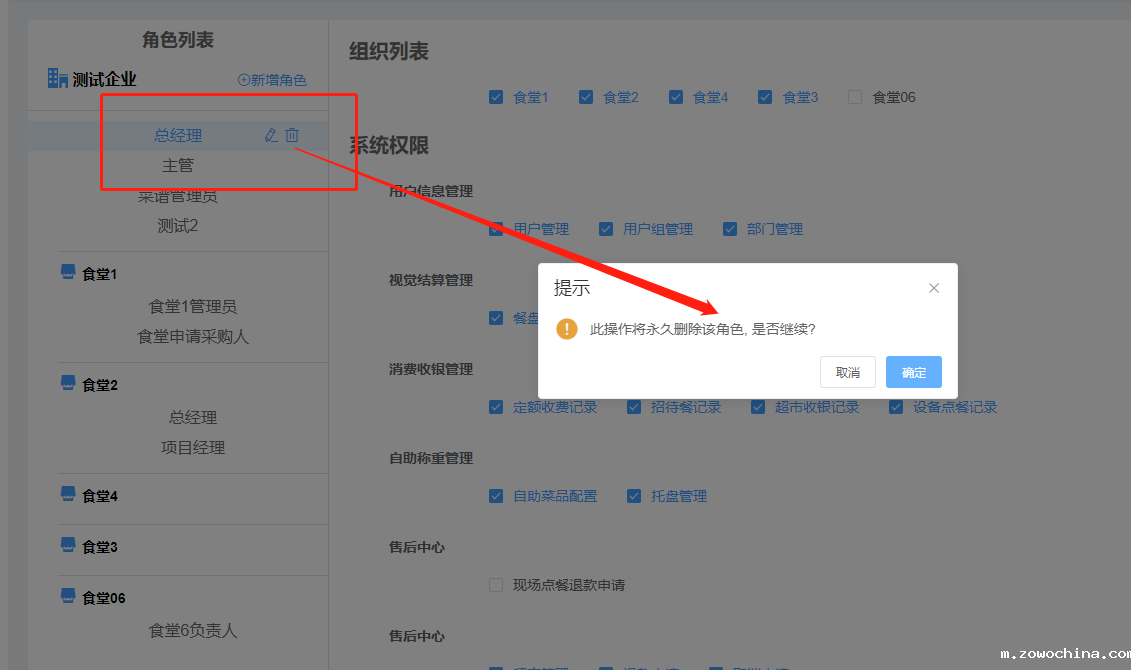Enable the 食堂06 checkbox in 组织列表
This screenshot has height=670, width=1131.
tap(855, 96)
